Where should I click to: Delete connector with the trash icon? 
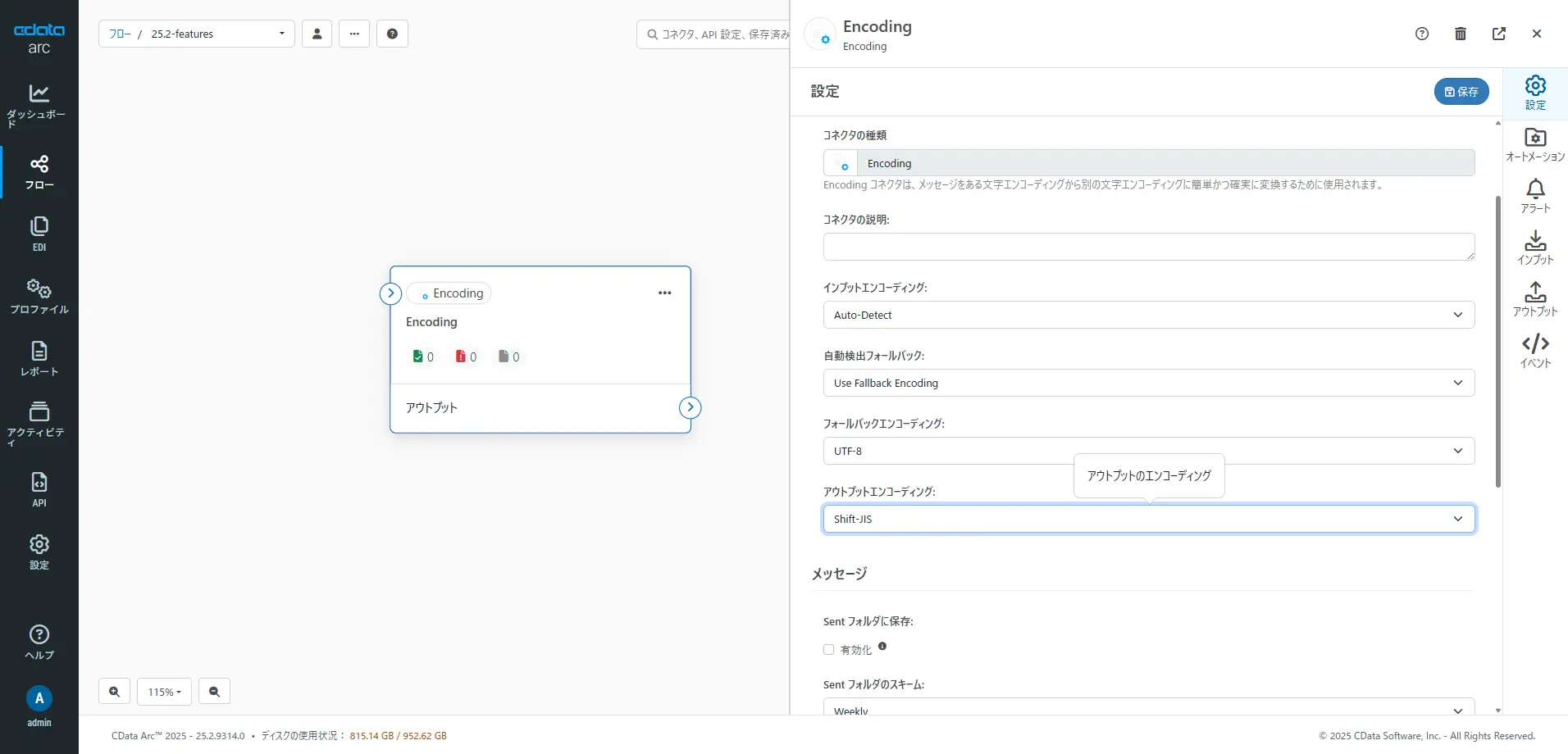tap(1461, 34)
